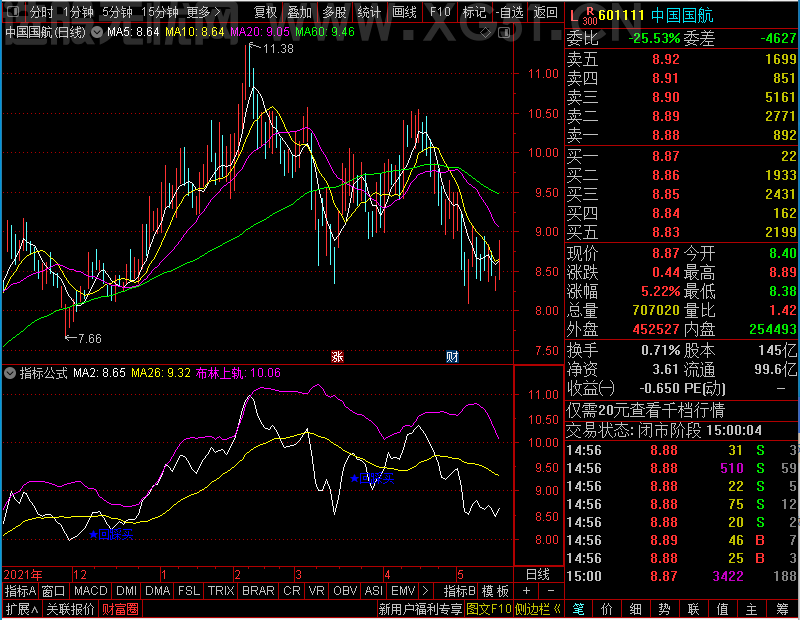
Task: Activate the 画线 drawing tool
Action: pyautogui.click(x=405, y=12)
